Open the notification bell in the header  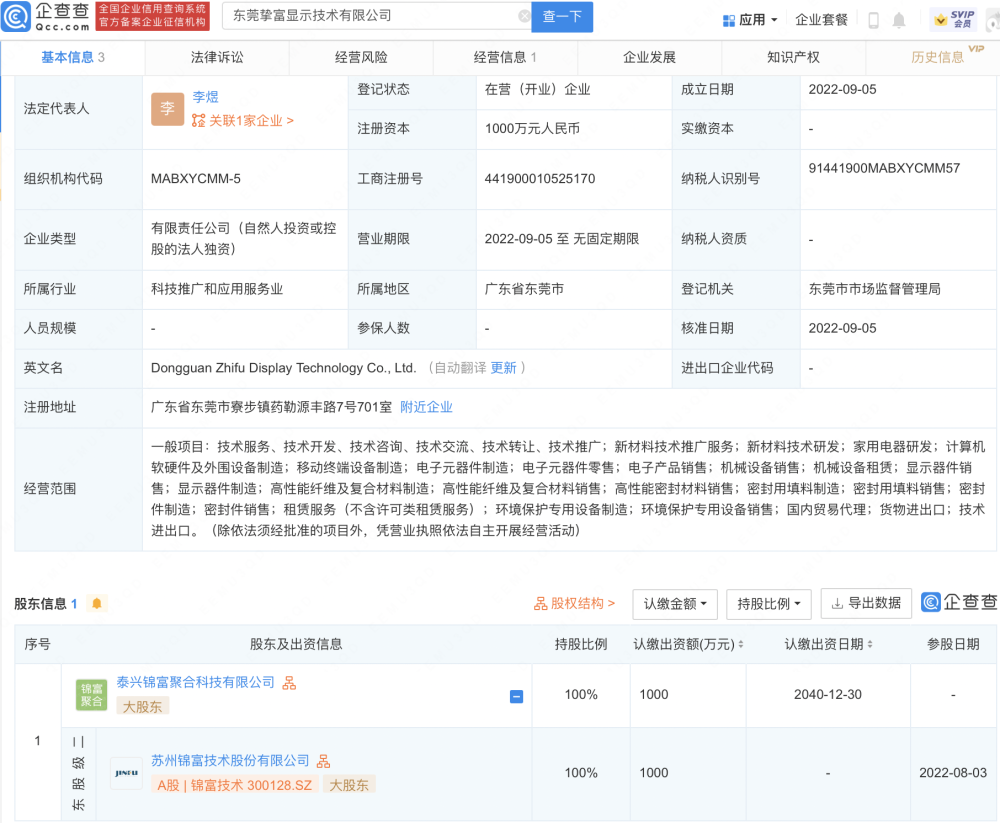[x=899, y=20]
